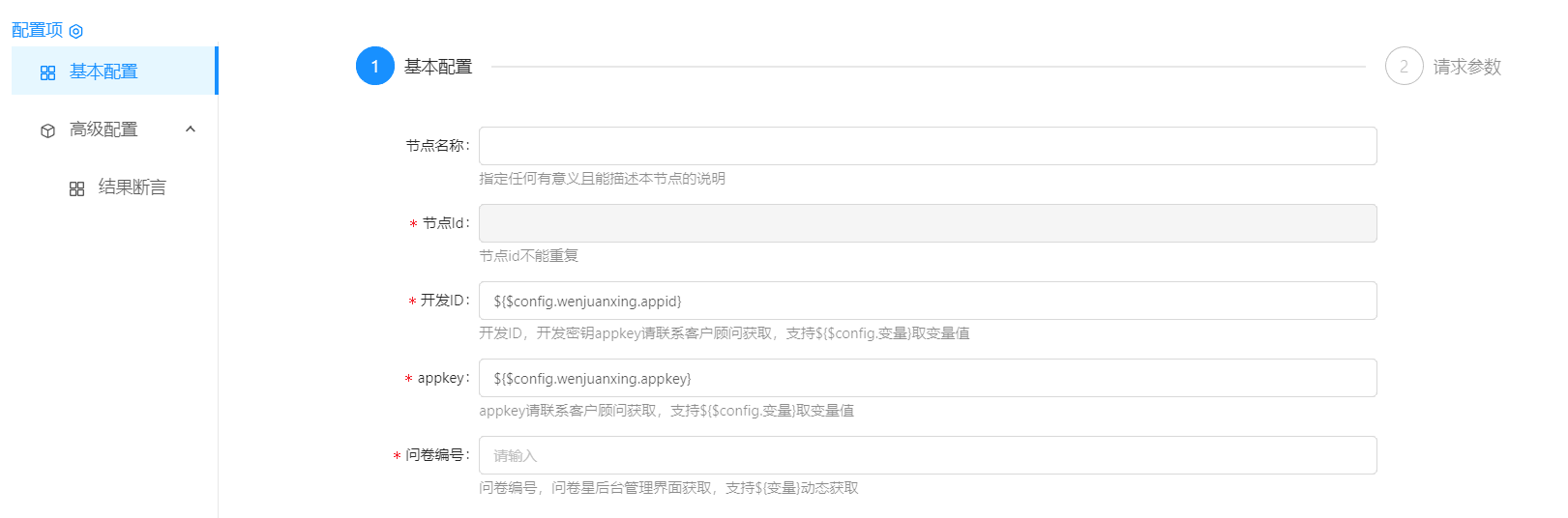Focus the 节点名称 input field

coord(927,146)
